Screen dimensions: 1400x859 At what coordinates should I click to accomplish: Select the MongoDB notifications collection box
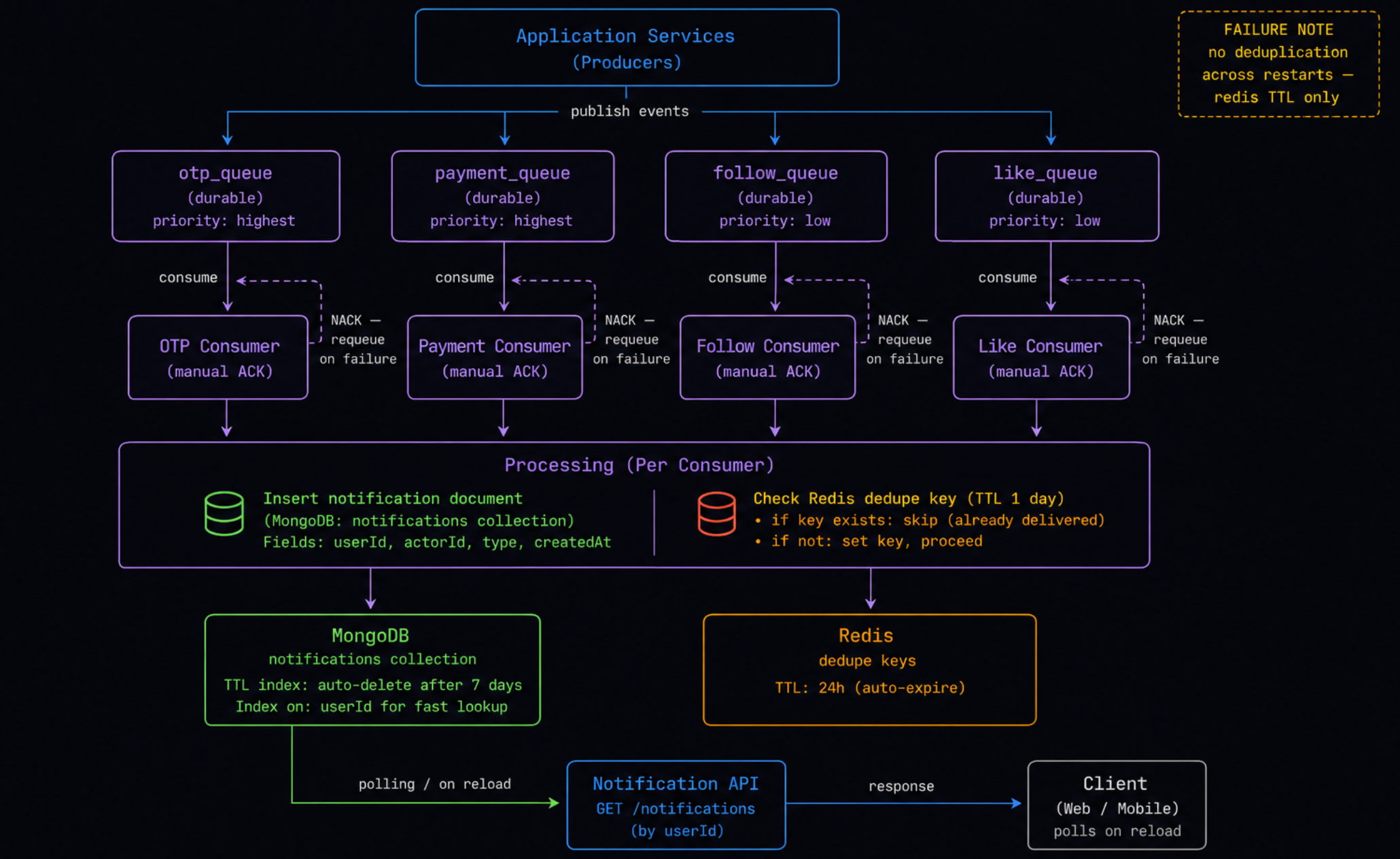[372, 670]
